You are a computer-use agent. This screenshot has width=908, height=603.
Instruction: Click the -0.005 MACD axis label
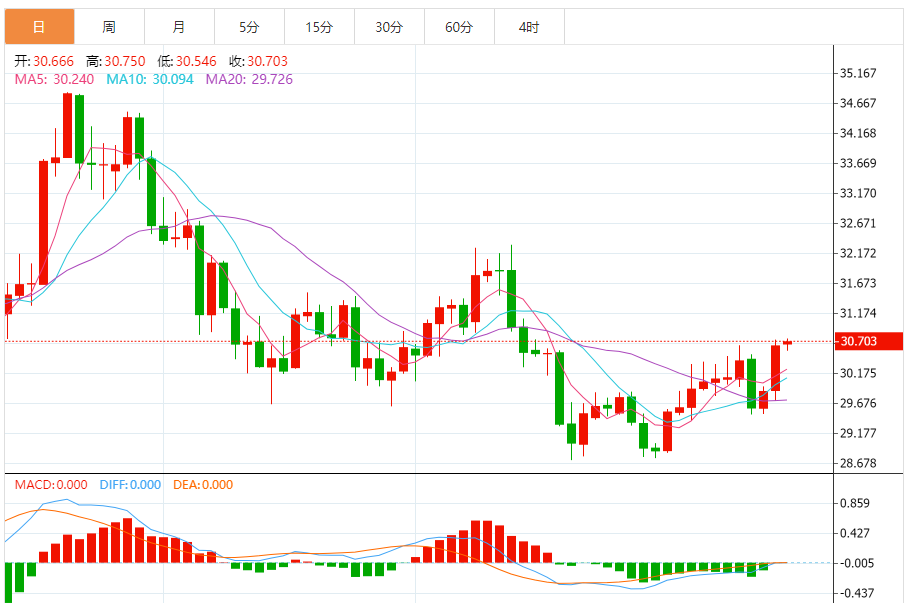point(857,563)
